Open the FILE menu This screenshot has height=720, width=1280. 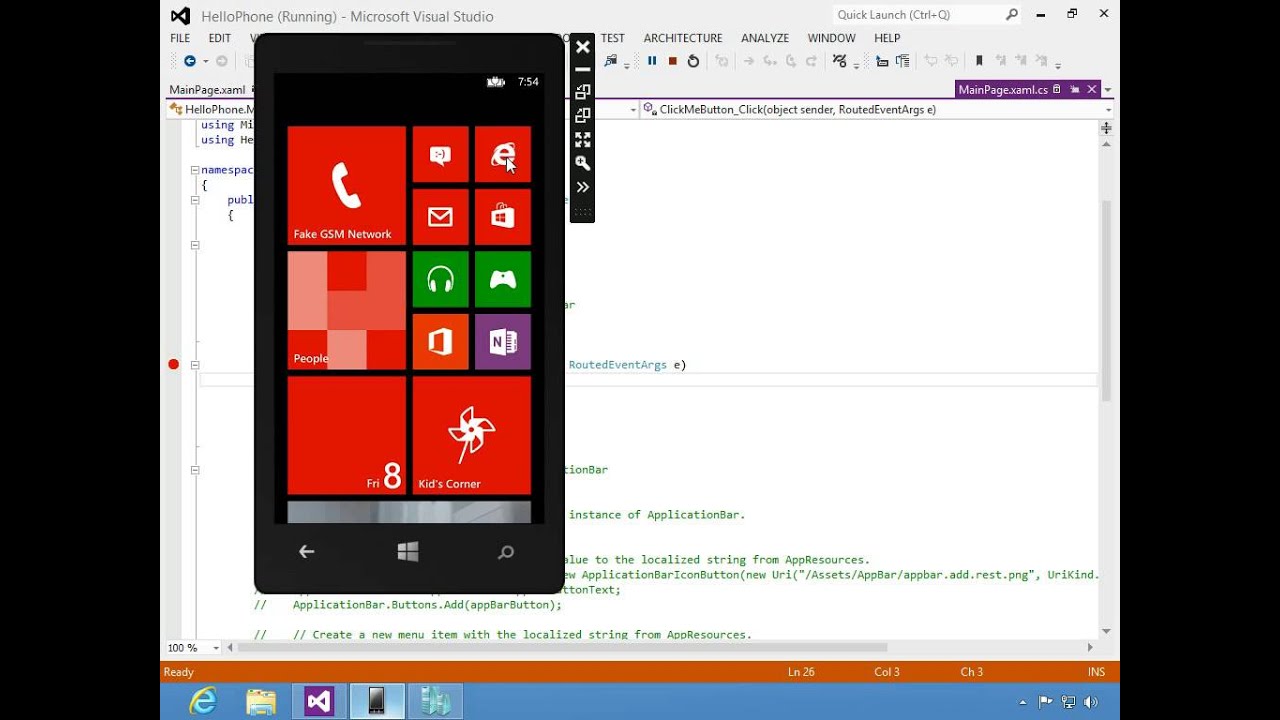pos(180,38)
